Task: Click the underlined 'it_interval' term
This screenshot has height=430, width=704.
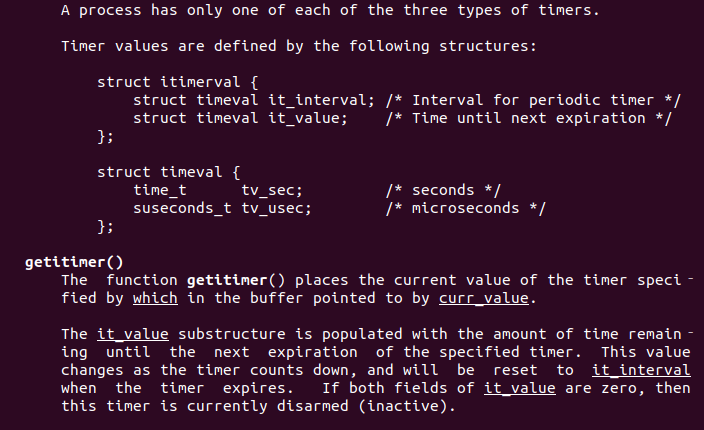Action: click(x=641, y=370)
